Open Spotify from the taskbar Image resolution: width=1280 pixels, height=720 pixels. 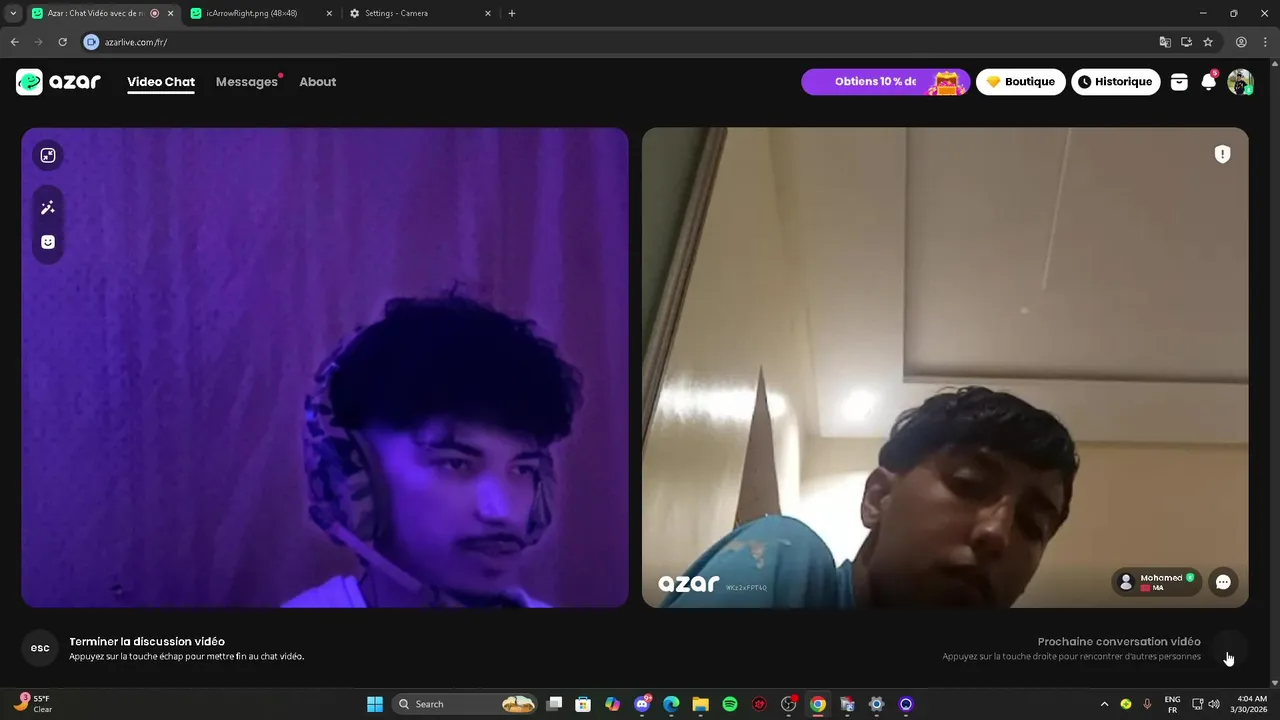(730, 704)
